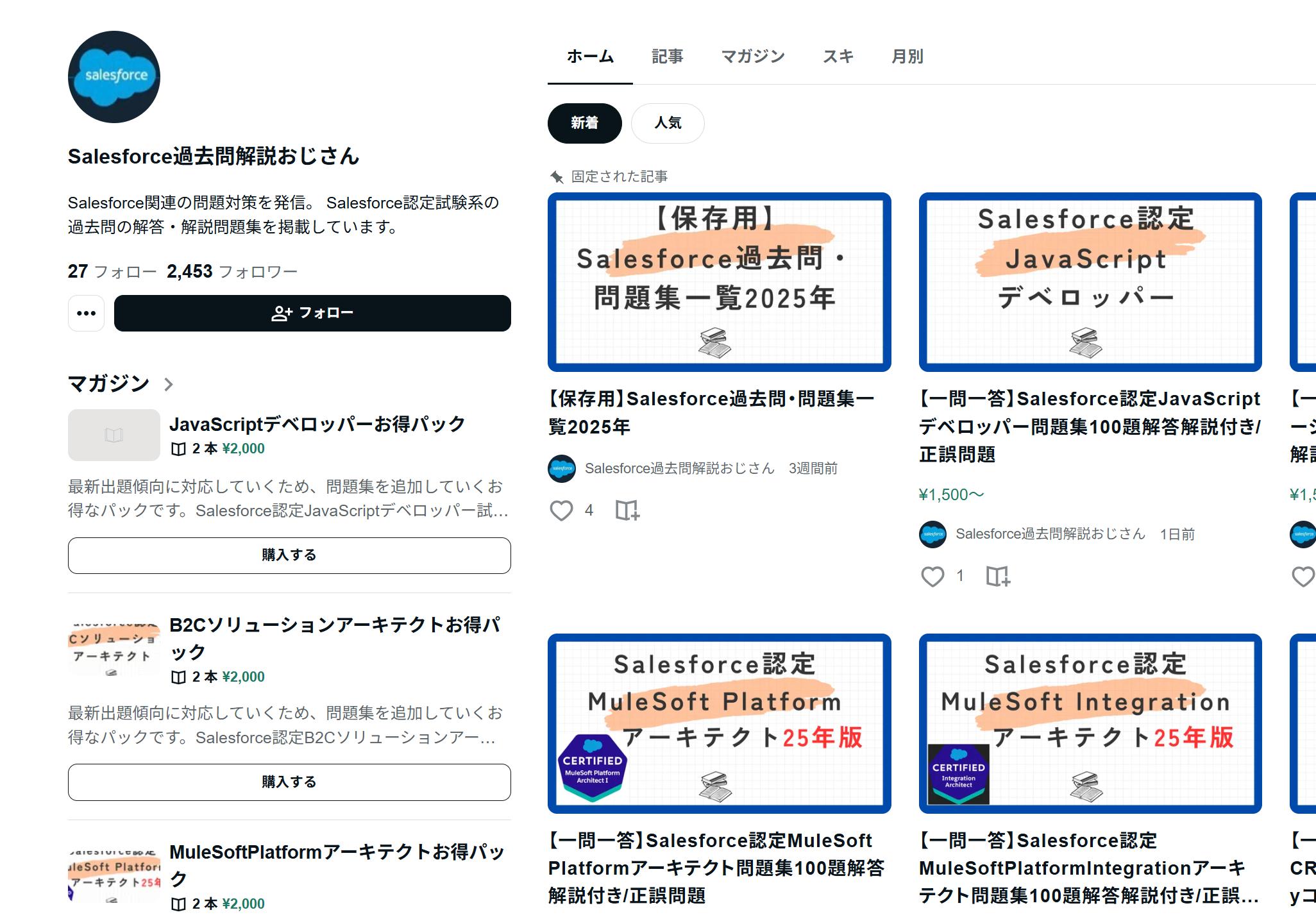The height and width of the screenshot is (917, 1316).
Task: Click the マガジン sidebar heading
Action: [109, 383]
